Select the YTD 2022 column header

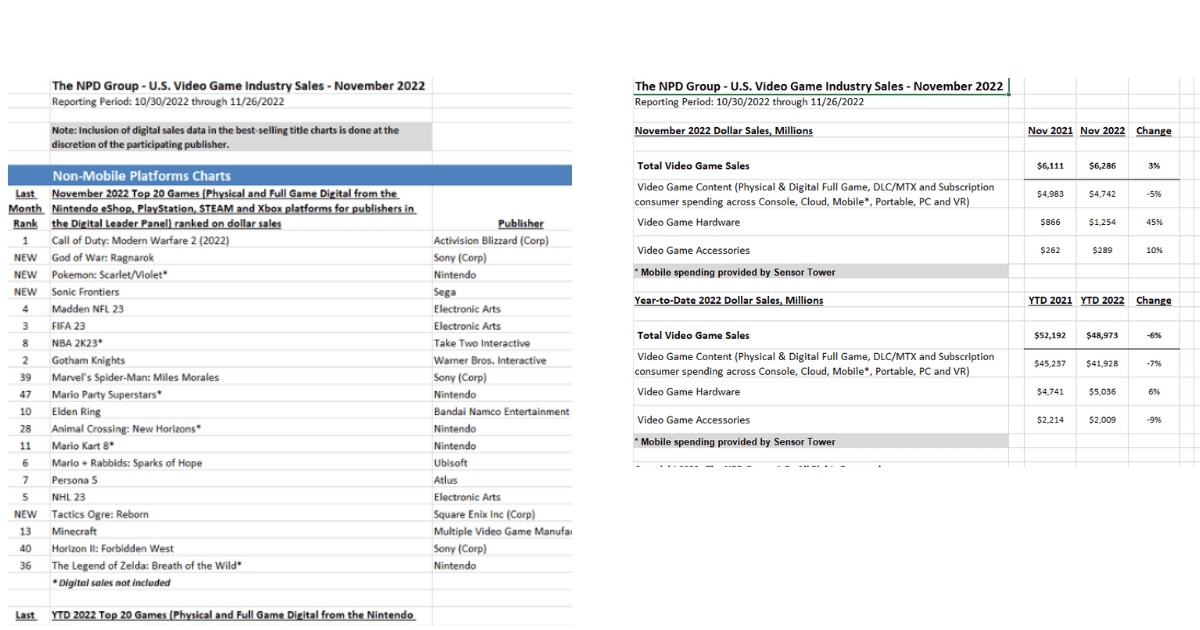(1102, 300)
